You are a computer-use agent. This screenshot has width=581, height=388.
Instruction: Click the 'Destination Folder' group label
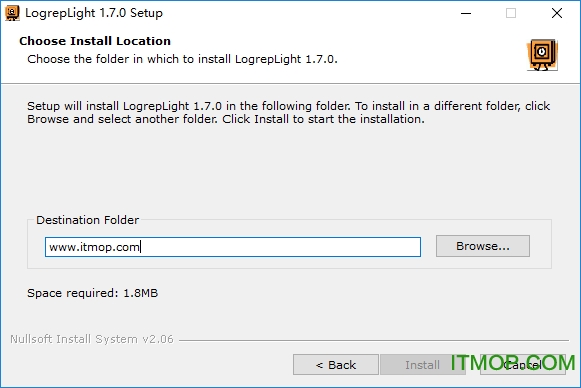(87, 220)
